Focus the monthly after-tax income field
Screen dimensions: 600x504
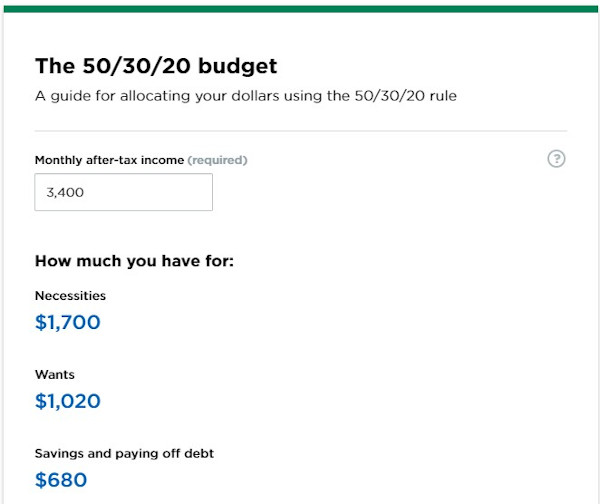coord(123,192)
